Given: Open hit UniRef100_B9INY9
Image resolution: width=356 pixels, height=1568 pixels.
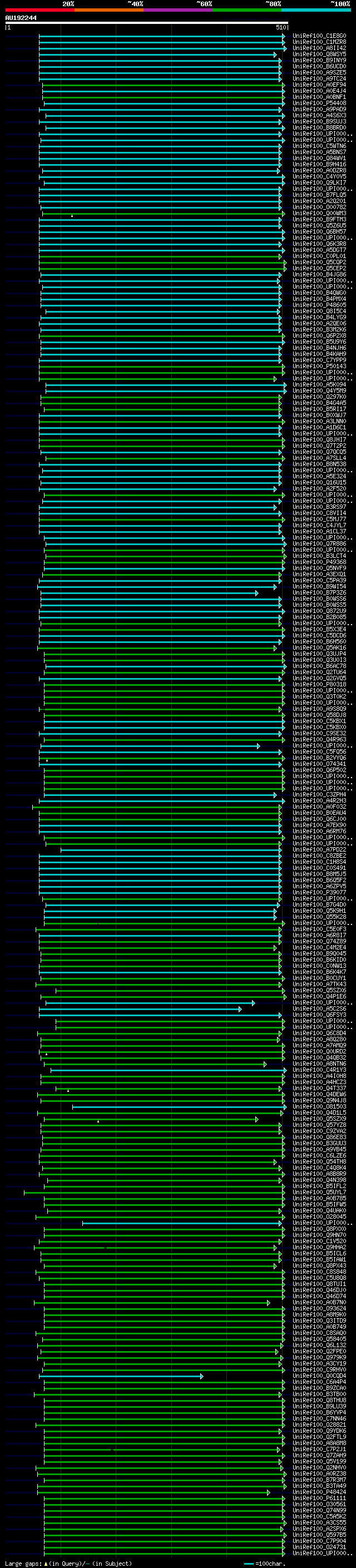Looking at the screenshot, I should point(319,60).
